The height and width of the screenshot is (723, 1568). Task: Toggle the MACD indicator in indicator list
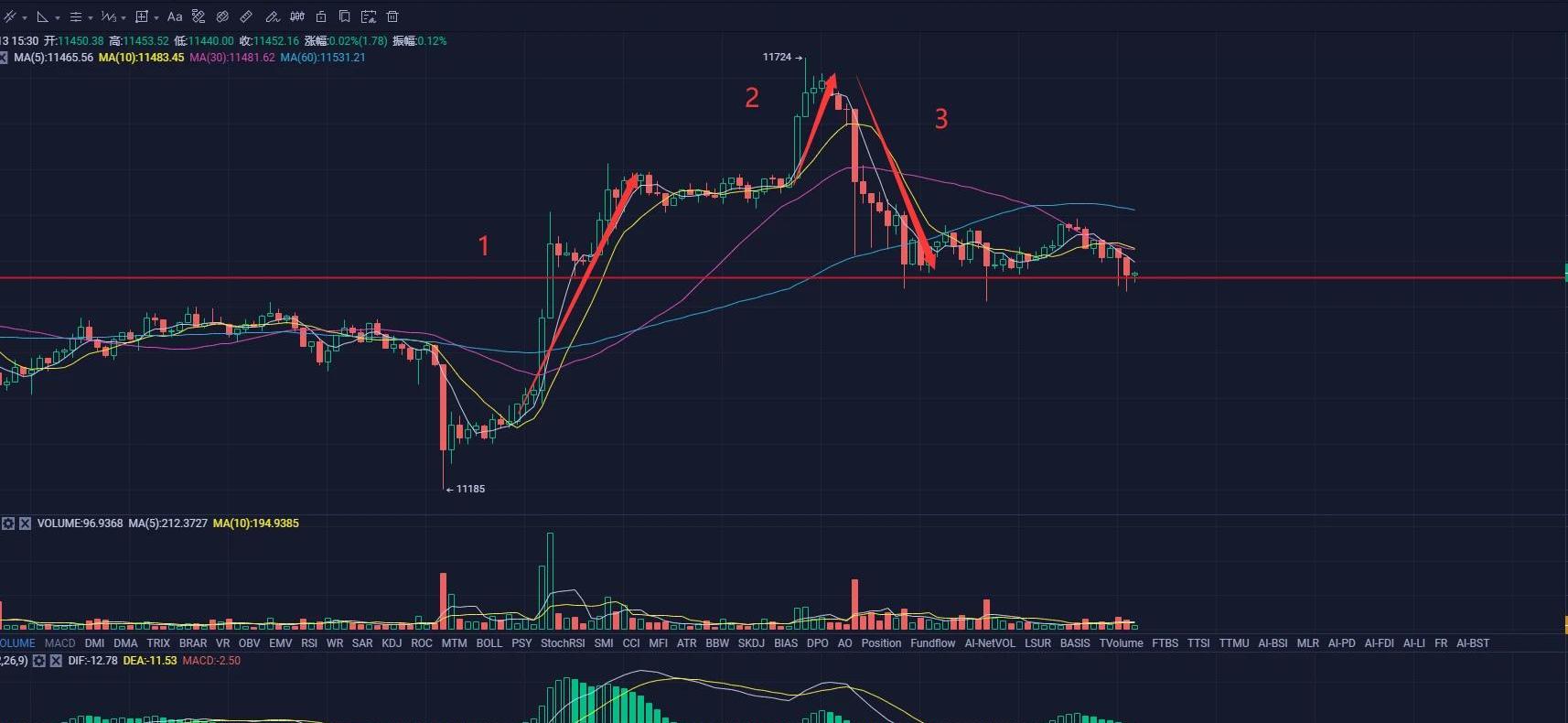(x=60, y=643)
